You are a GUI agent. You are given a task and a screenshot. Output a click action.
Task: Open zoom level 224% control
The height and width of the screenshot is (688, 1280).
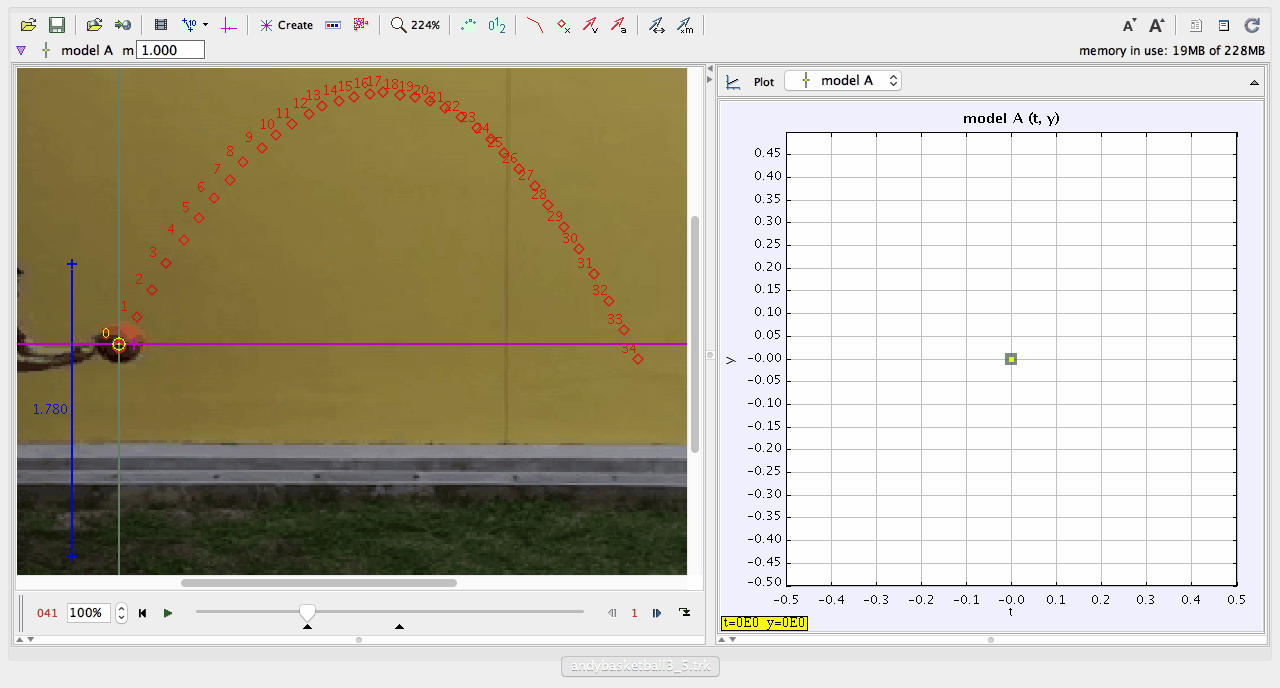(416, 25)
